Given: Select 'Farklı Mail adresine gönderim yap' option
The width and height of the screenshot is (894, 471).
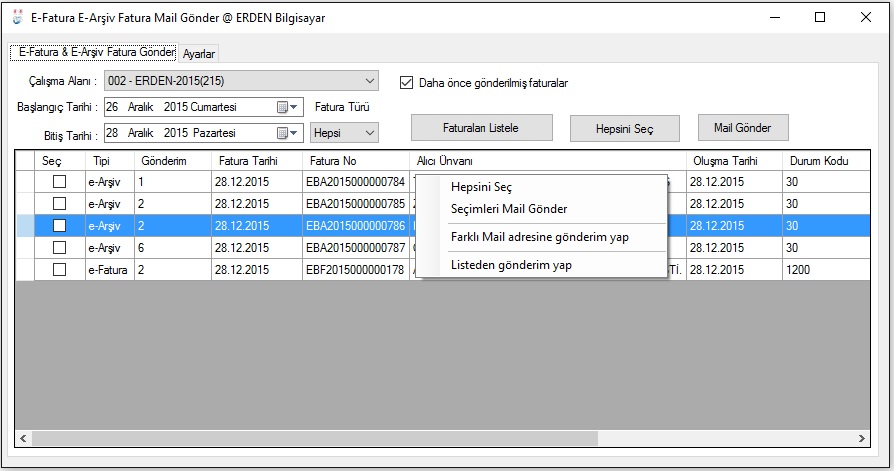Looking at the screenshot, I should pos(540,237).
